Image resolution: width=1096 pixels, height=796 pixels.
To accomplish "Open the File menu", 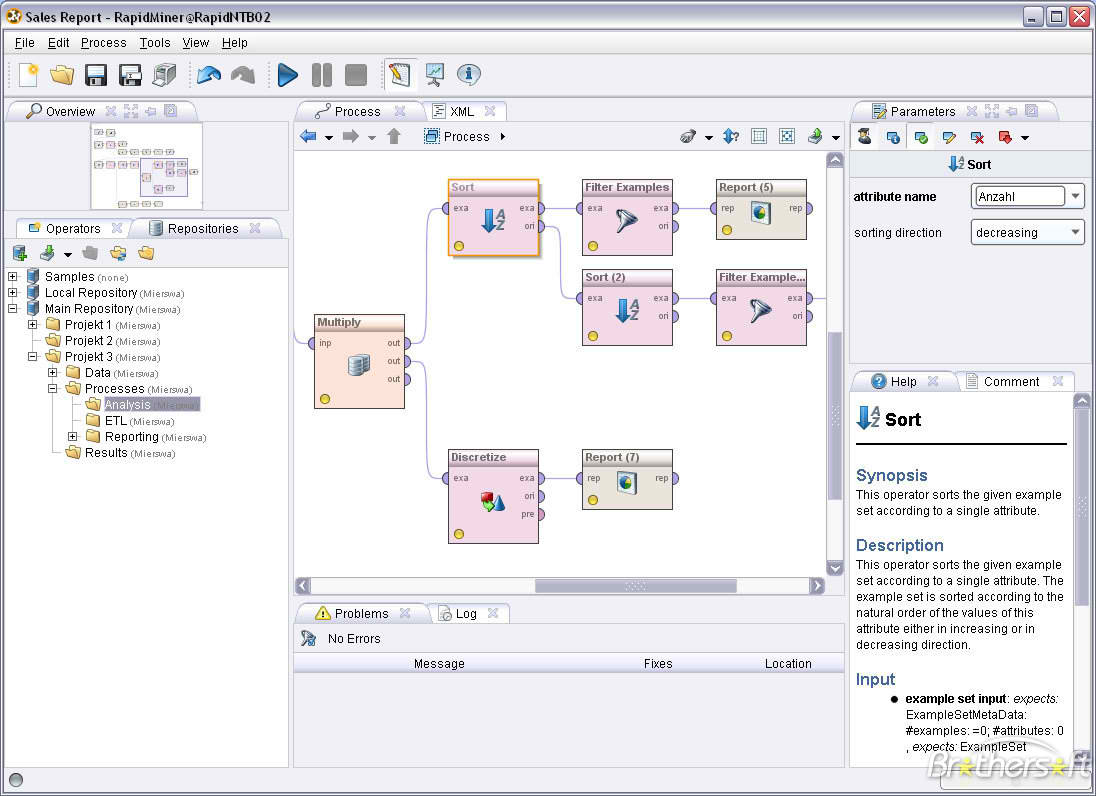I will click(24, 43).
